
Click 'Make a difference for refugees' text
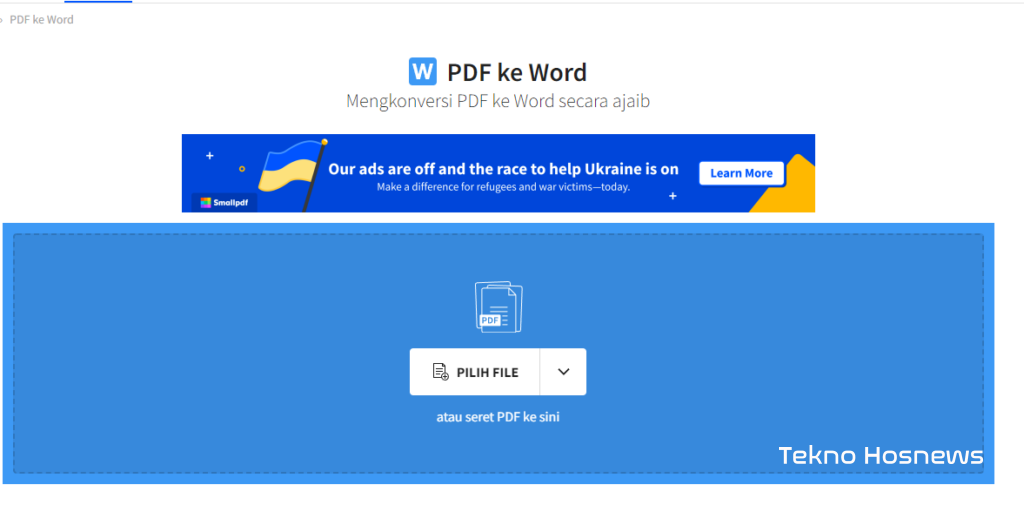[503, 187]
